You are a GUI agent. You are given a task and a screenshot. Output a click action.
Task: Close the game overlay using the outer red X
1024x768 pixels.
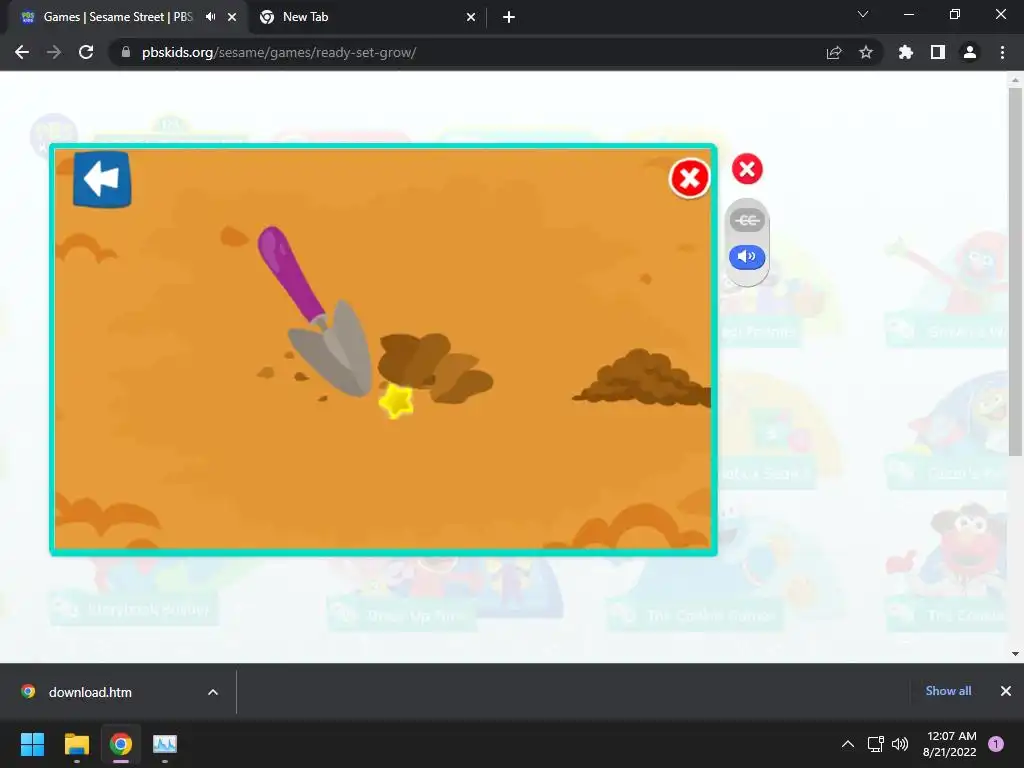click(747, 169)
